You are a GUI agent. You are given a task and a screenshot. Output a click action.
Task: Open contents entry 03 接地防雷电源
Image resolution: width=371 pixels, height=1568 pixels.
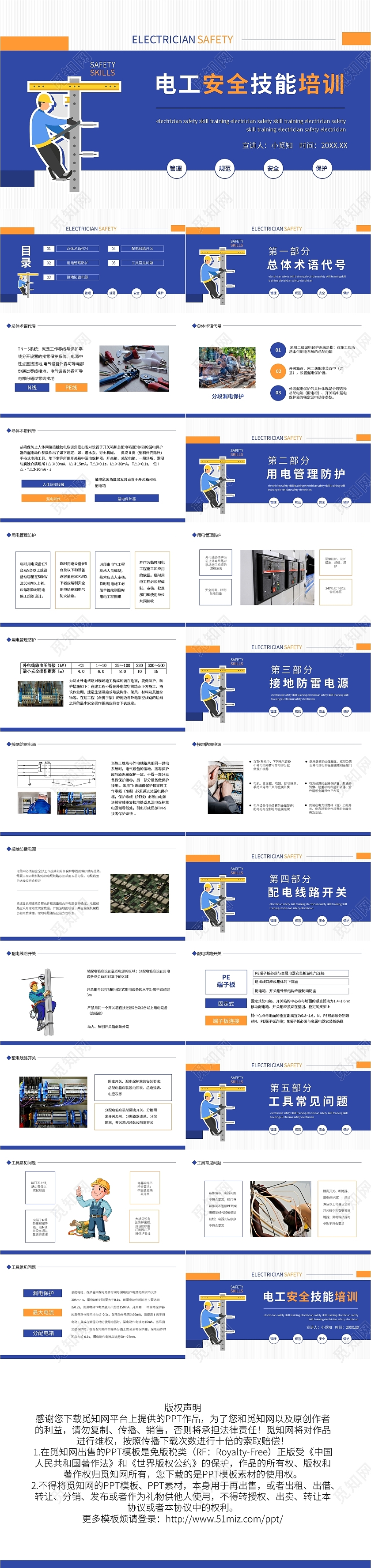click(x=71, y=277)
